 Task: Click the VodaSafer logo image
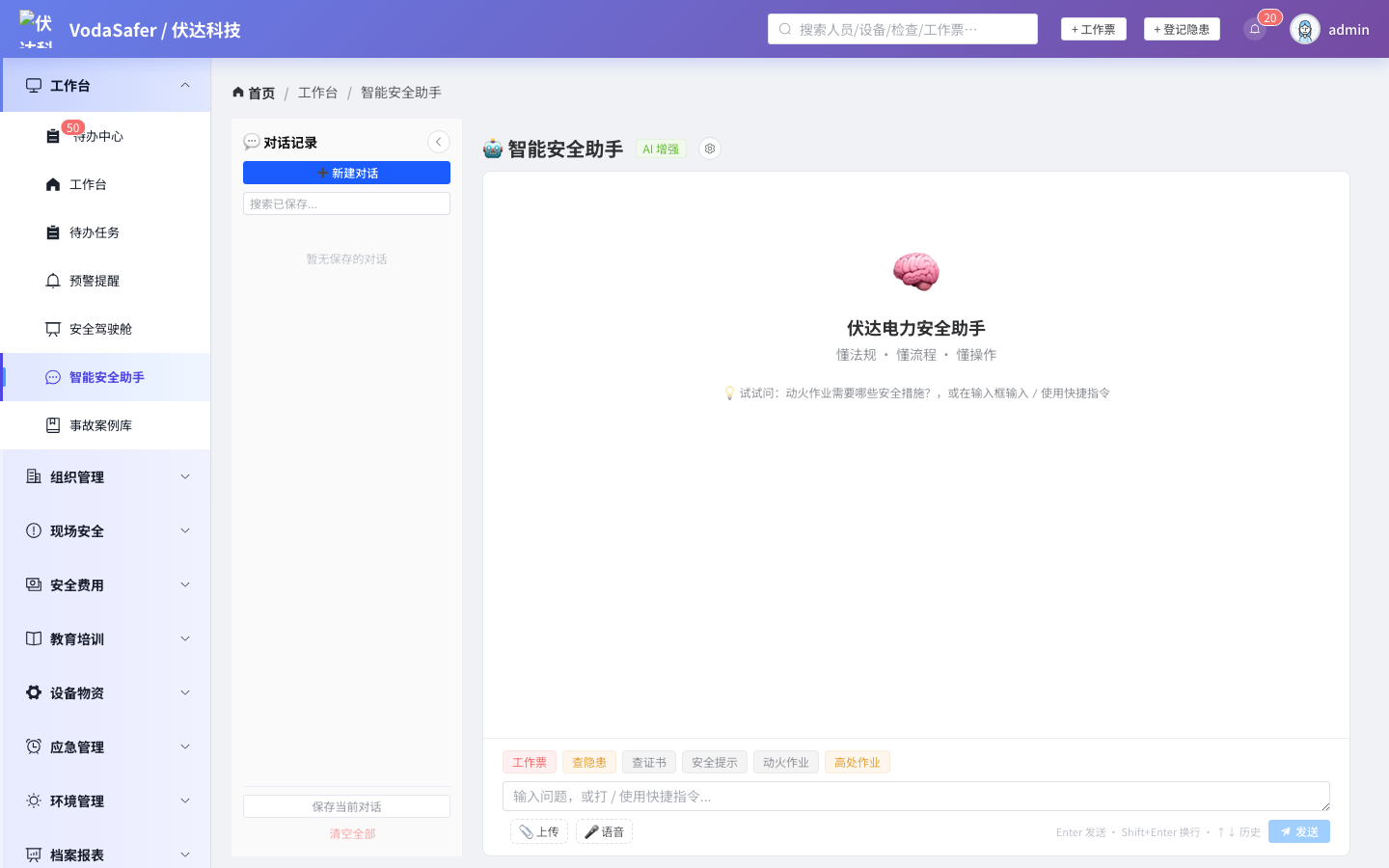tap(37, 29)
